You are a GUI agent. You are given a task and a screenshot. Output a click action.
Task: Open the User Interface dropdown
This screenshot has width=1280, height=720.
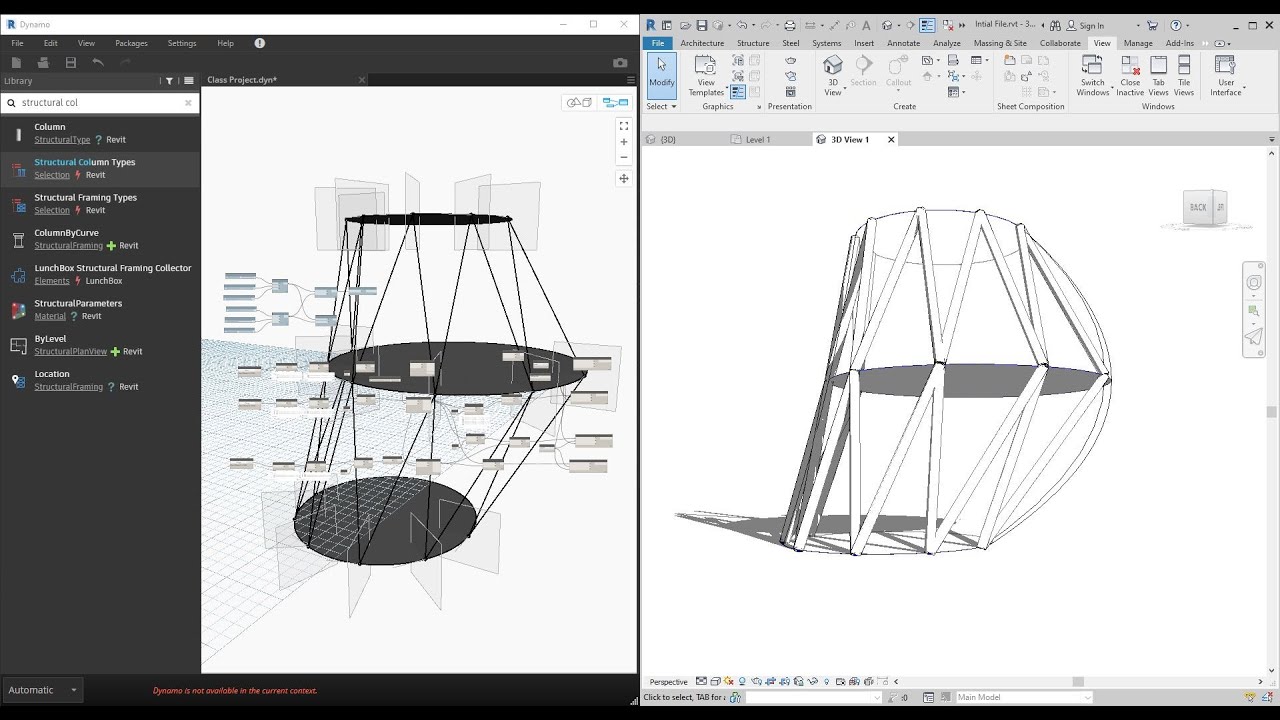point(1226,76)
